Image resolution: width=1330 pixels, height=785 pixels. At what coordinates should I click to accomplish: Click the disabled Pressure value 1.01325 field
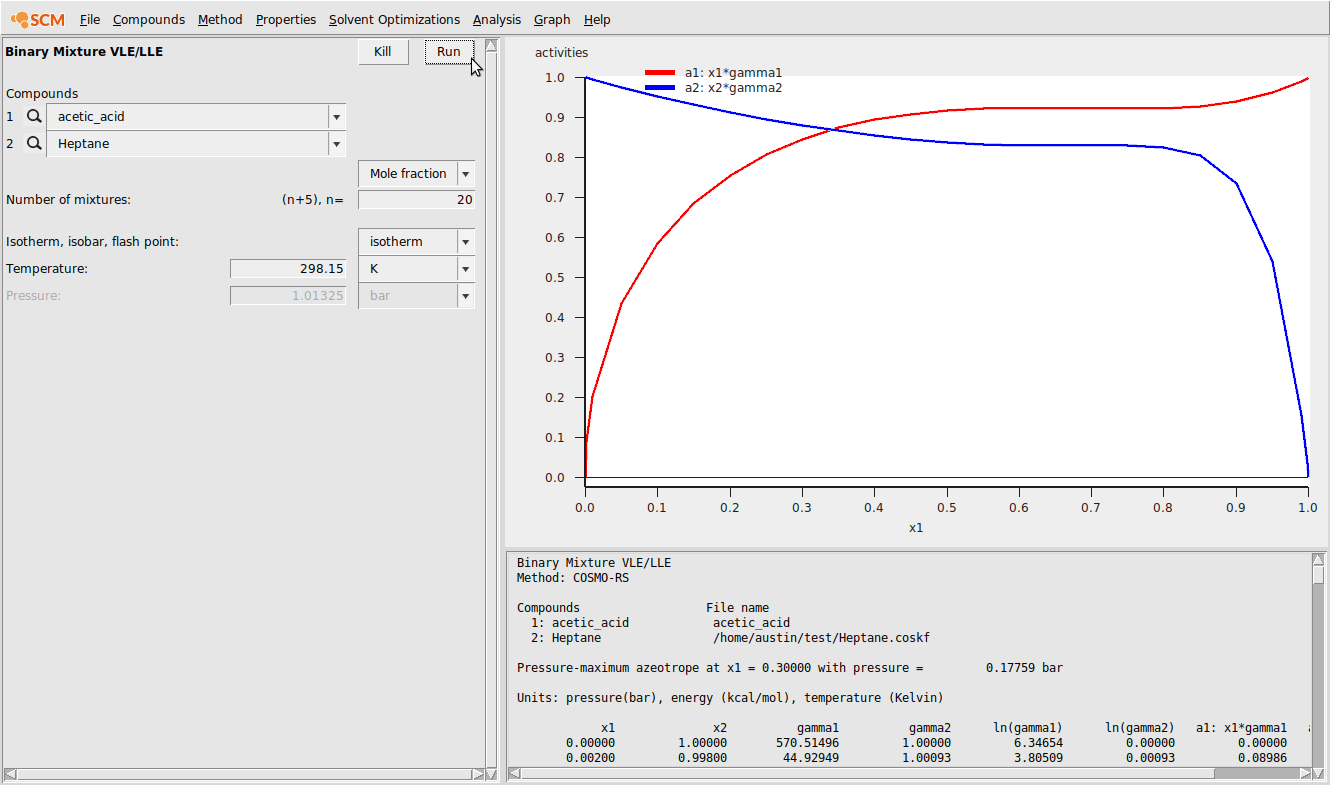click(288, 296)
